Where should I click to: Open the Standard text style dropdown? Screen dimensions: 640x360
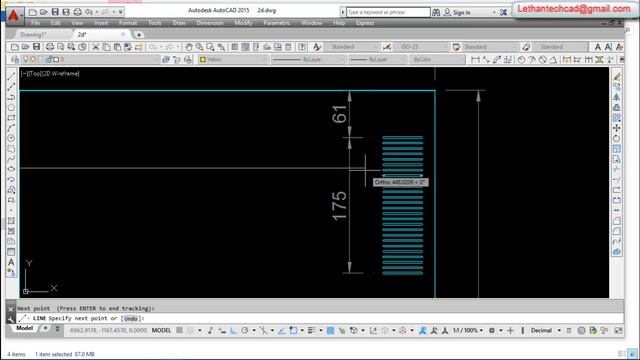(x=351, y=47)
